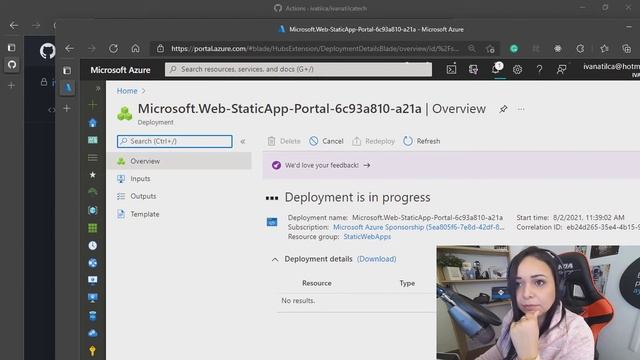Open browser collections icon

pos(627,49)
